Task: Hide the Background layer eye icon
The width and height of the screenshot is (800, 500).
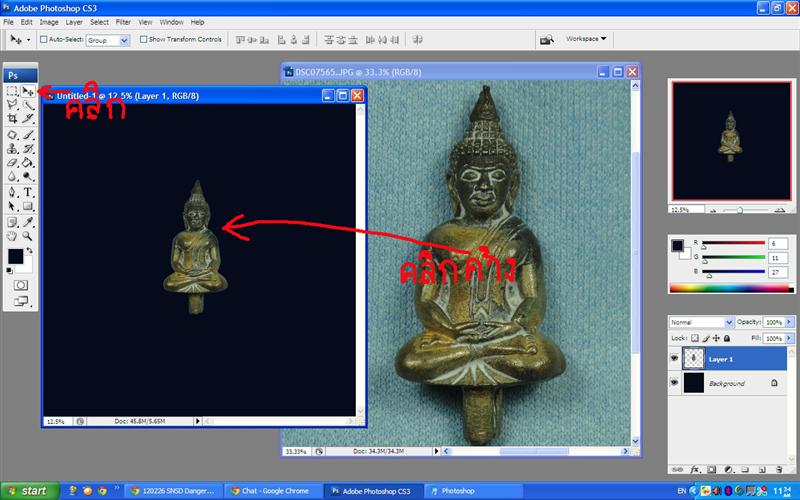Action: pos(674,383)
